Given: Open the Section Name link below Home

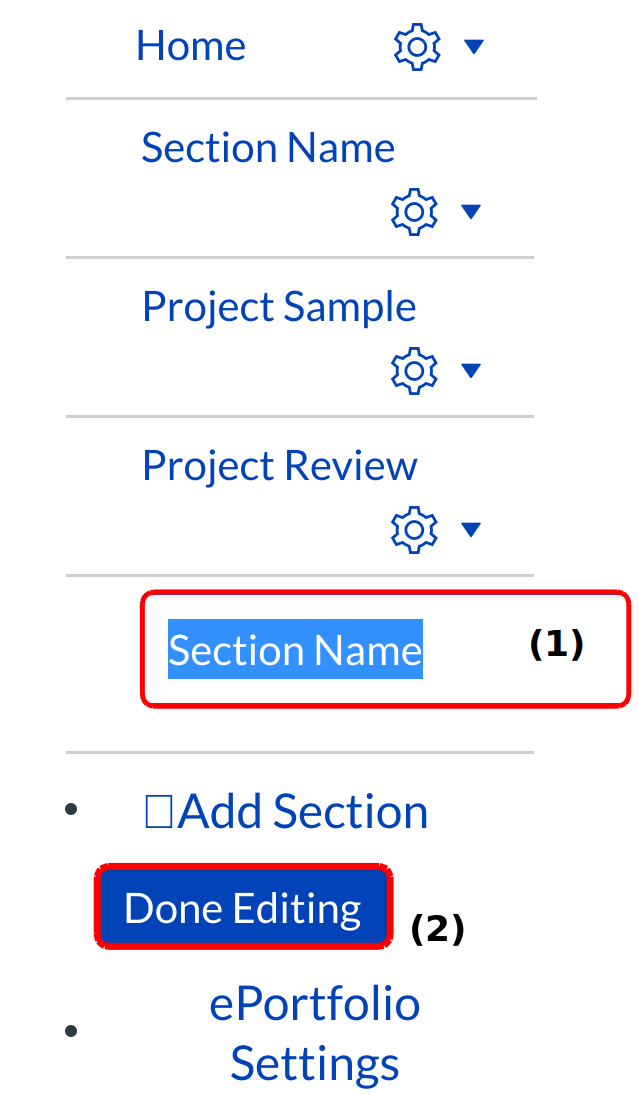Looking at the screenshot, I should (268, 148).
